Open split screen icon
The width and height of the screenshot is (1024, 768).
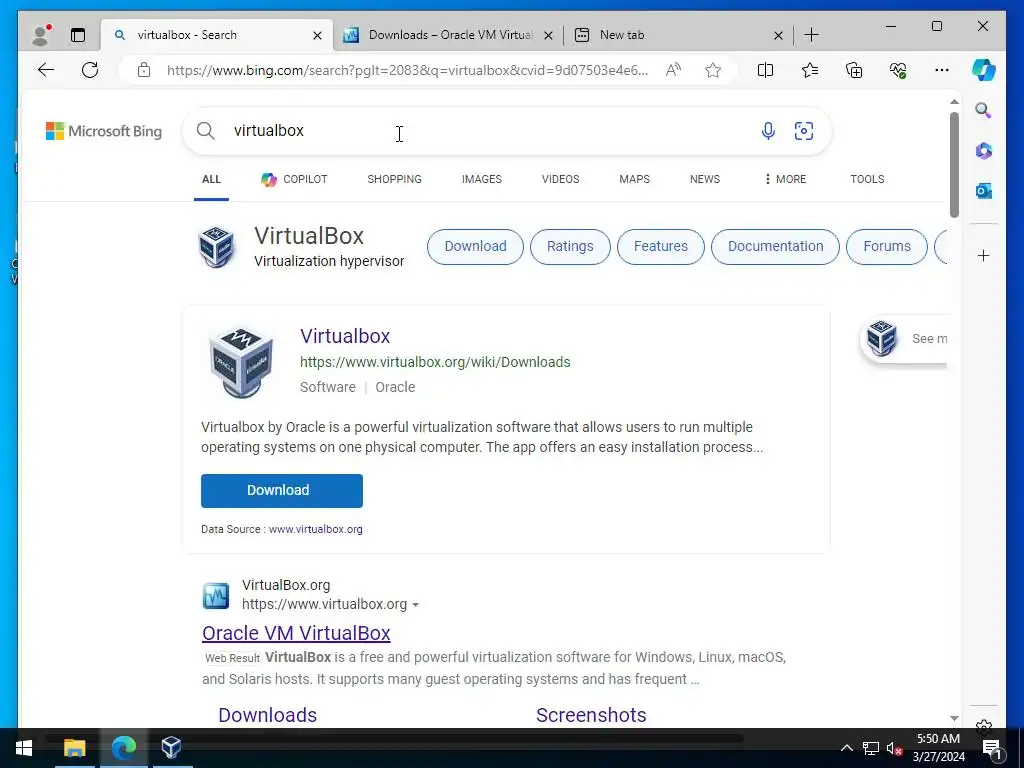click(765, 70)
